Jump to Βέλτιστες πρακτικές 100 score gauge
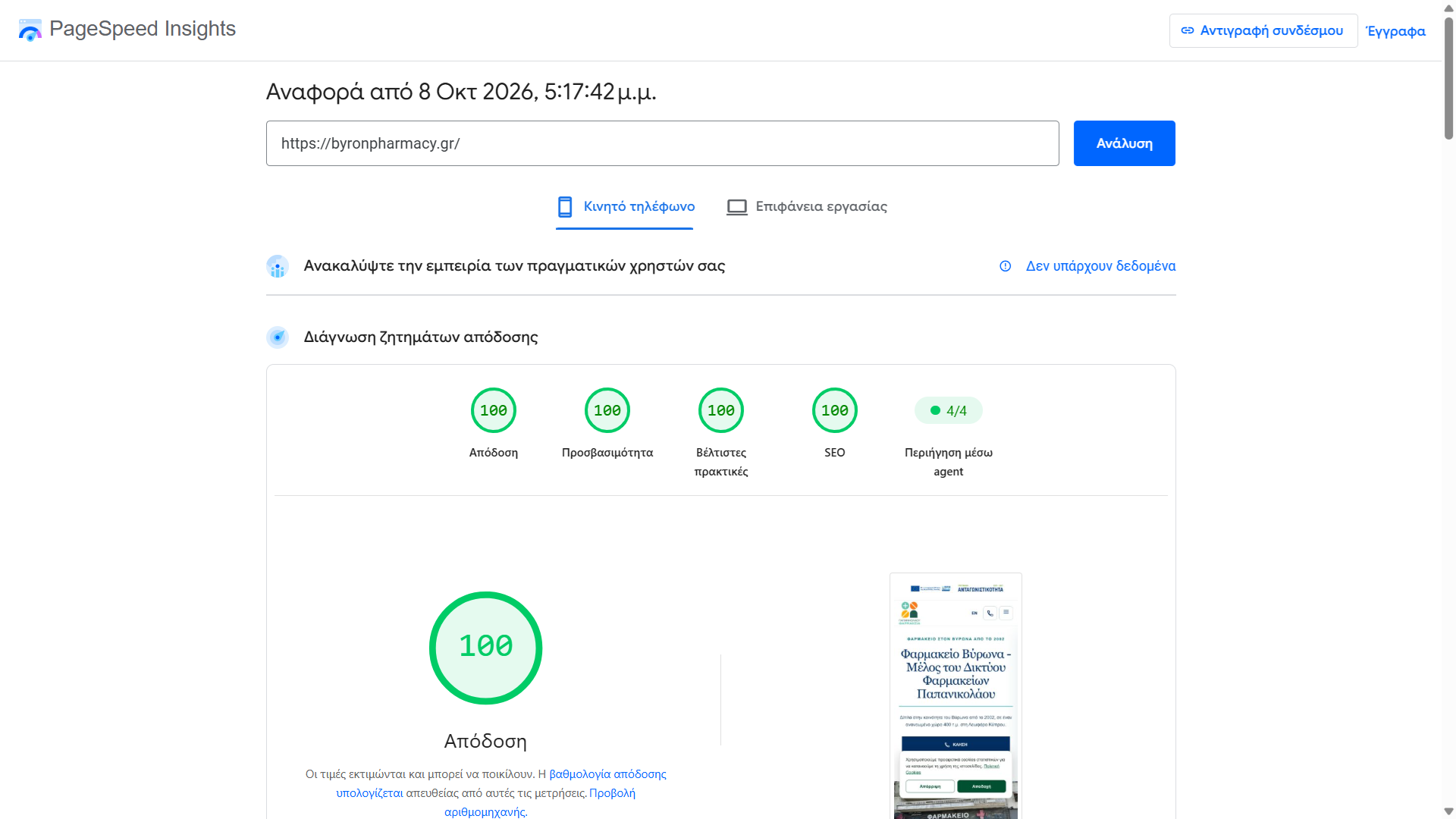The image size is (1456, 819). [x=721, y=410]
